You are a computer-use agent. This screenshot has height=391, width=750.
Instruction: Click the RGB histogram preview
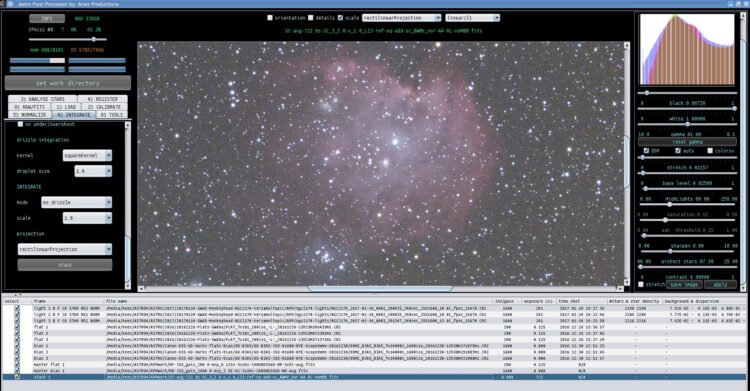click(x=687, y=49)
